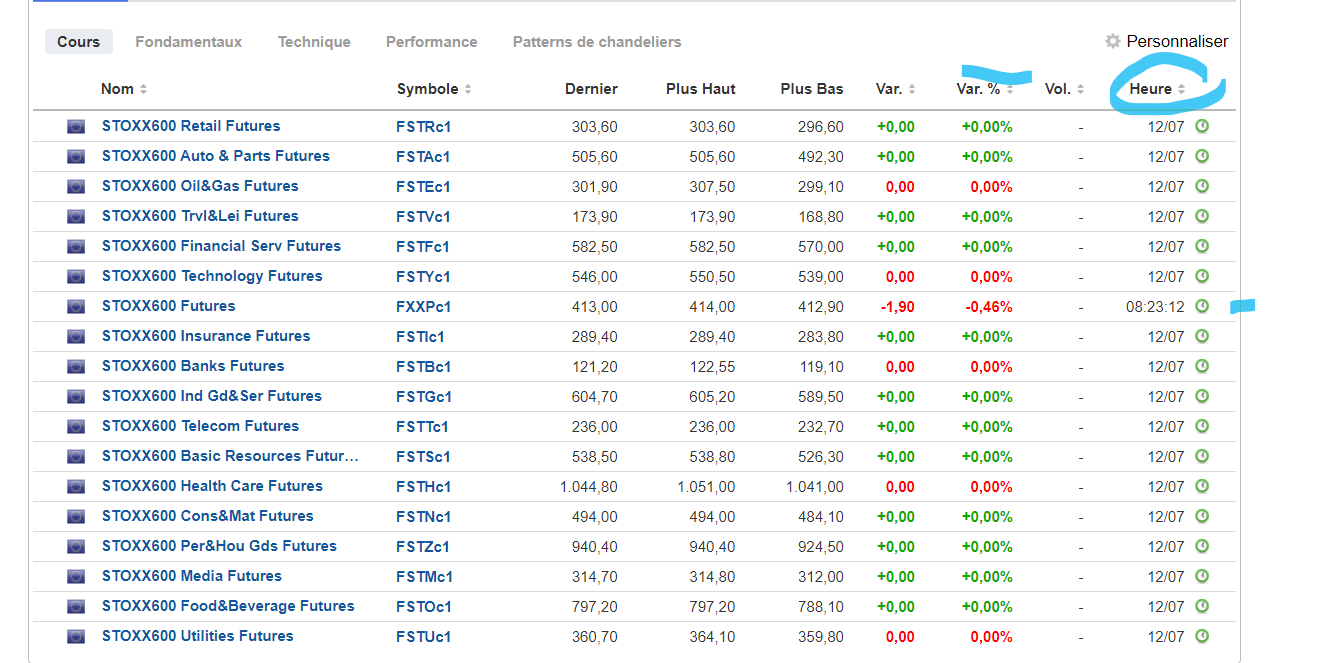Open STOXX600 Technology Futures link
Screen dimensions: 1333x663
(x=211, y=276)
